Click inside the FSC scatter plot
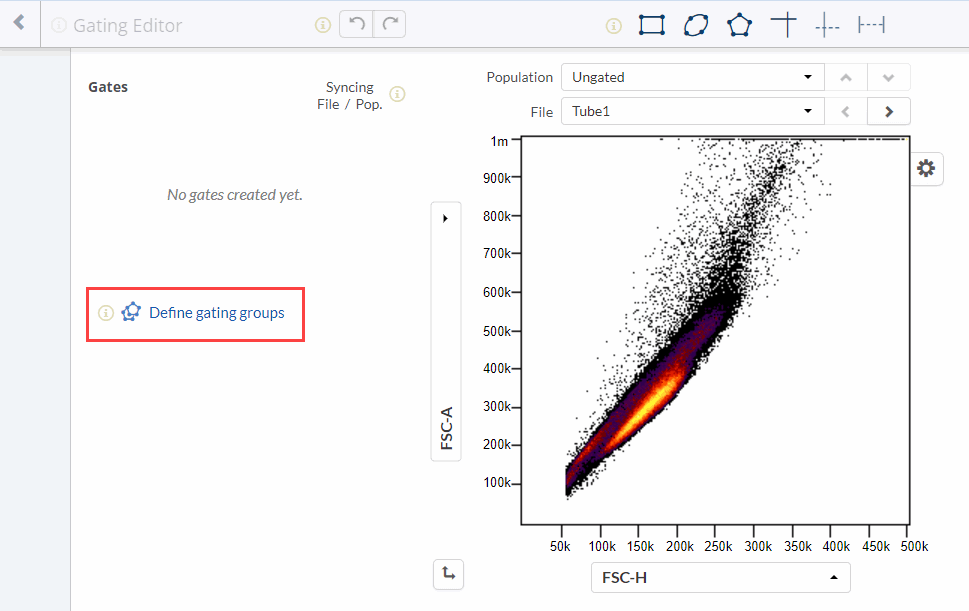The height and width of the screenshot is (611, 969). pyautogui.click(x=714, y=330)
